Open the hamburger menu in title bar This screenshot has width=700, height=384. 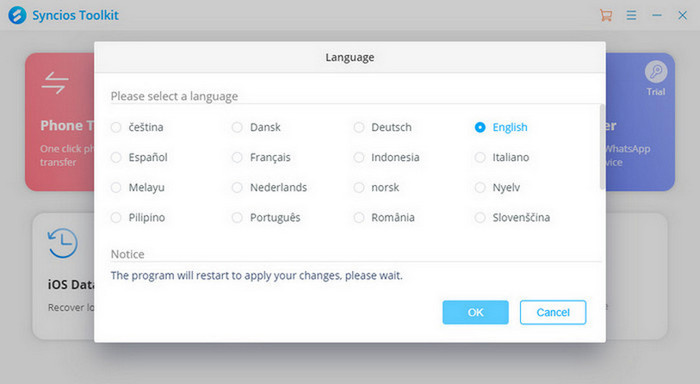(x=631, y=15)
